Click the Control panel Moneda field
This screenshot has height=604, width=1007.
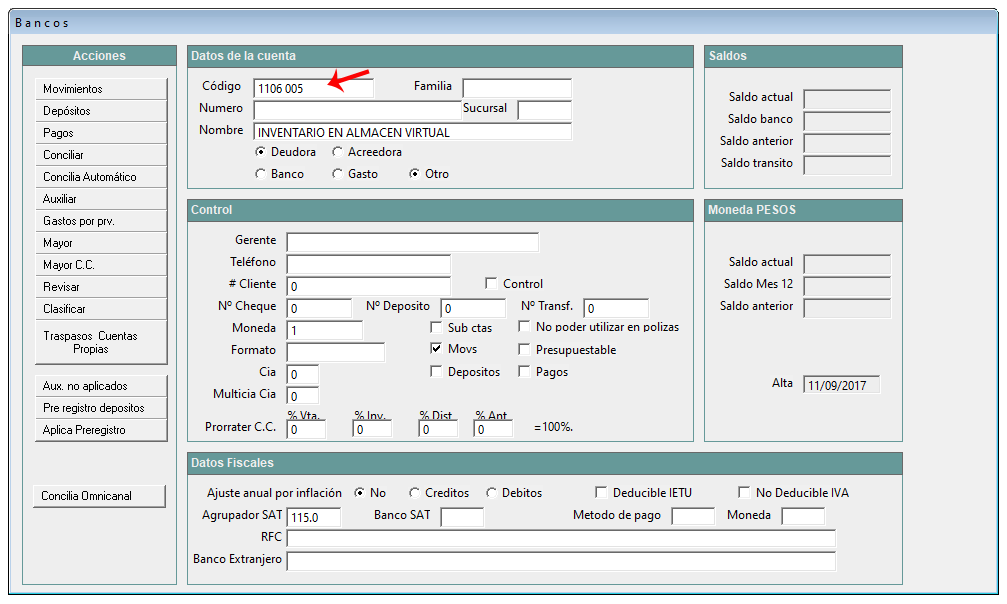(x=324, y=330)
